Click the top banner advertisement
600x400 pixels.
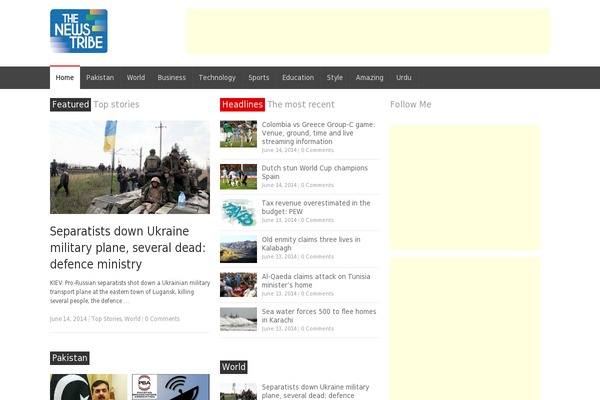tap(368, 31)
